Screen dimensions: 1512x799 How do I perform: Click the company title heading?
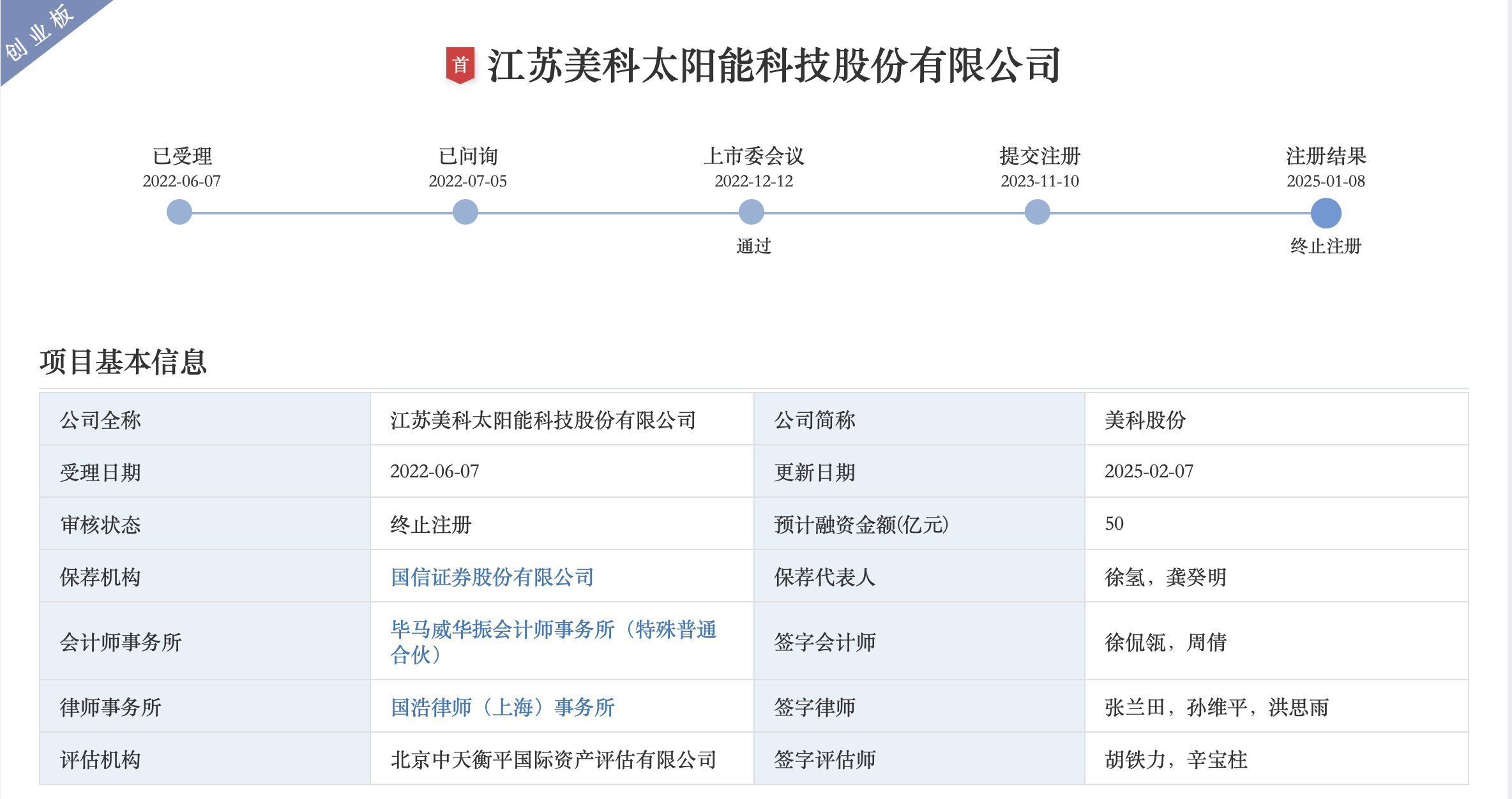pos(773,66)
